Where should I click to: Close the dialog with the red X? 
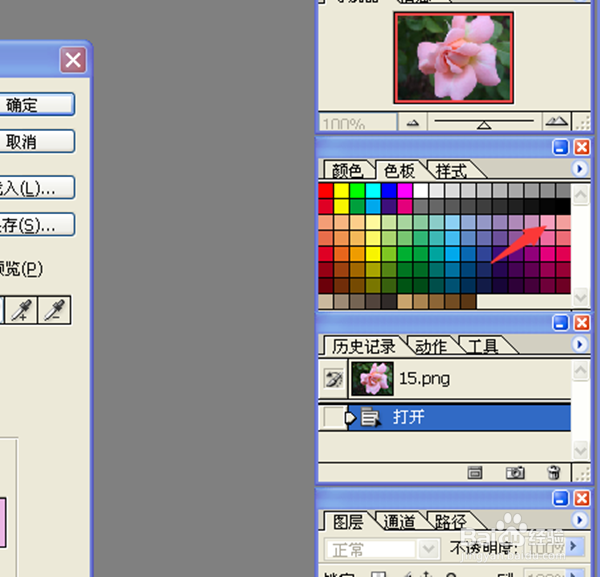[73, 60]
